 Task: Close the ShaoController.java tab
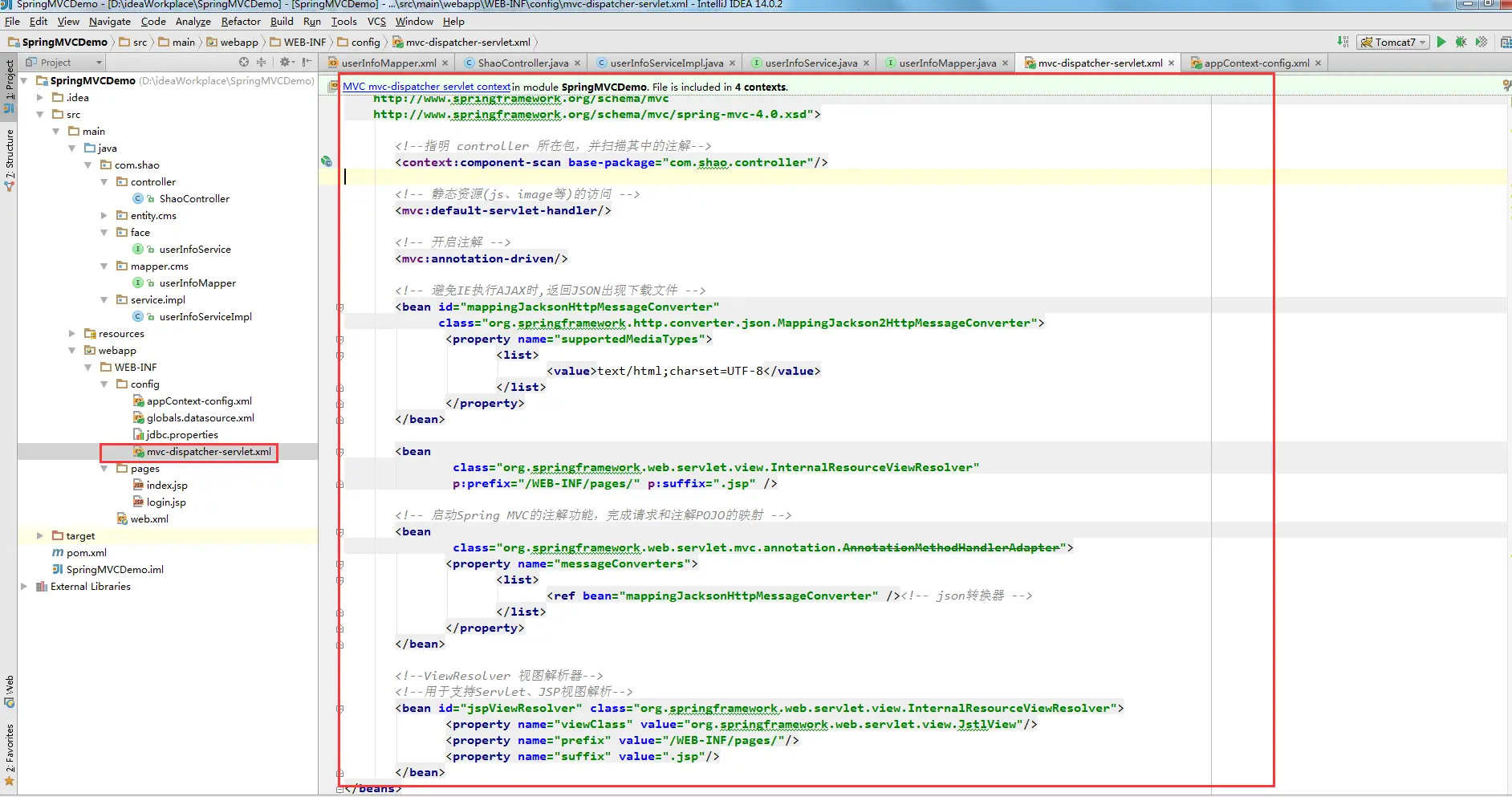577,63
